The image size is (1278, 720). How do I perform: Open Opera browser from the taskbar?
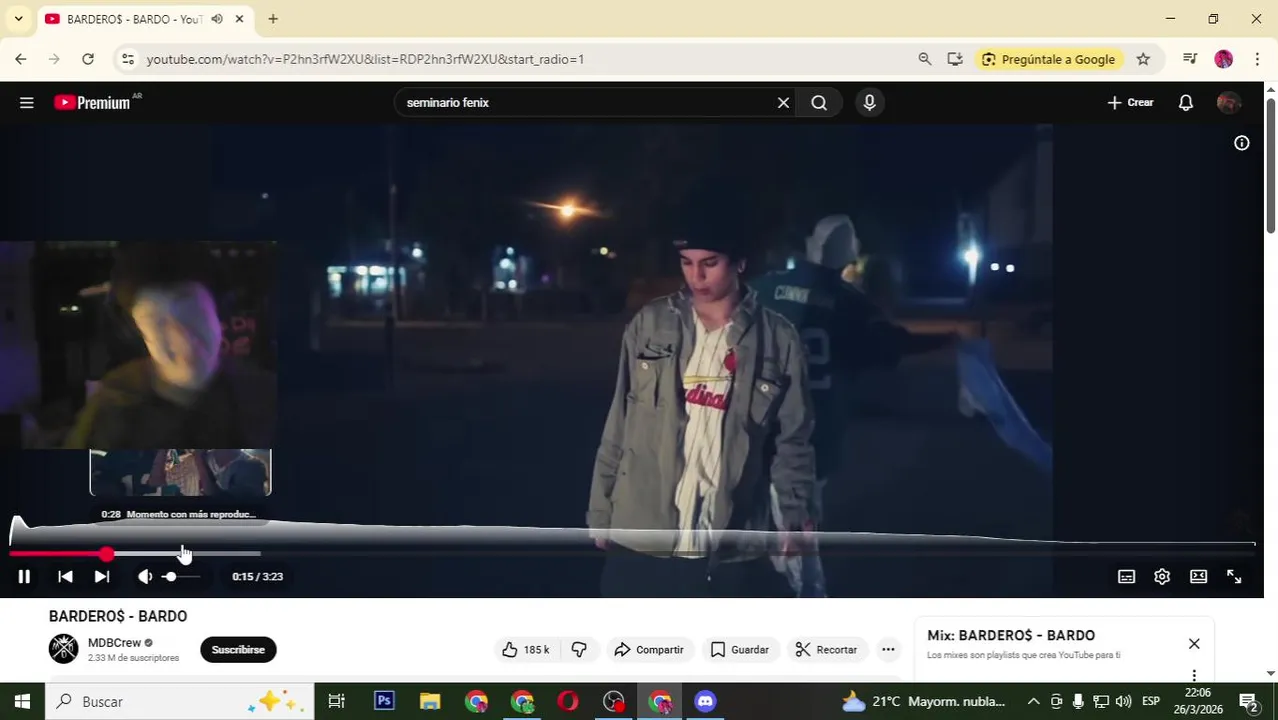click(568, 701)
